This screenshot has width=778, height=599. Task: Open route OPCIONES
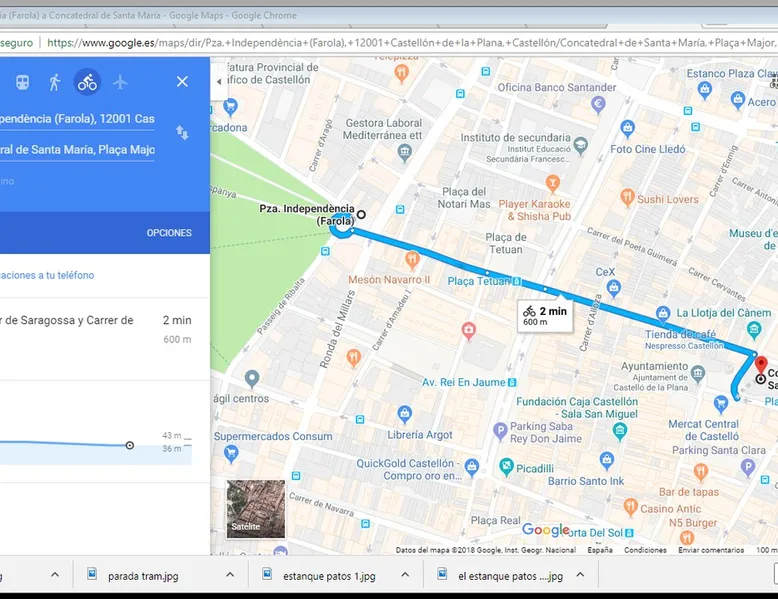point(169,233)
